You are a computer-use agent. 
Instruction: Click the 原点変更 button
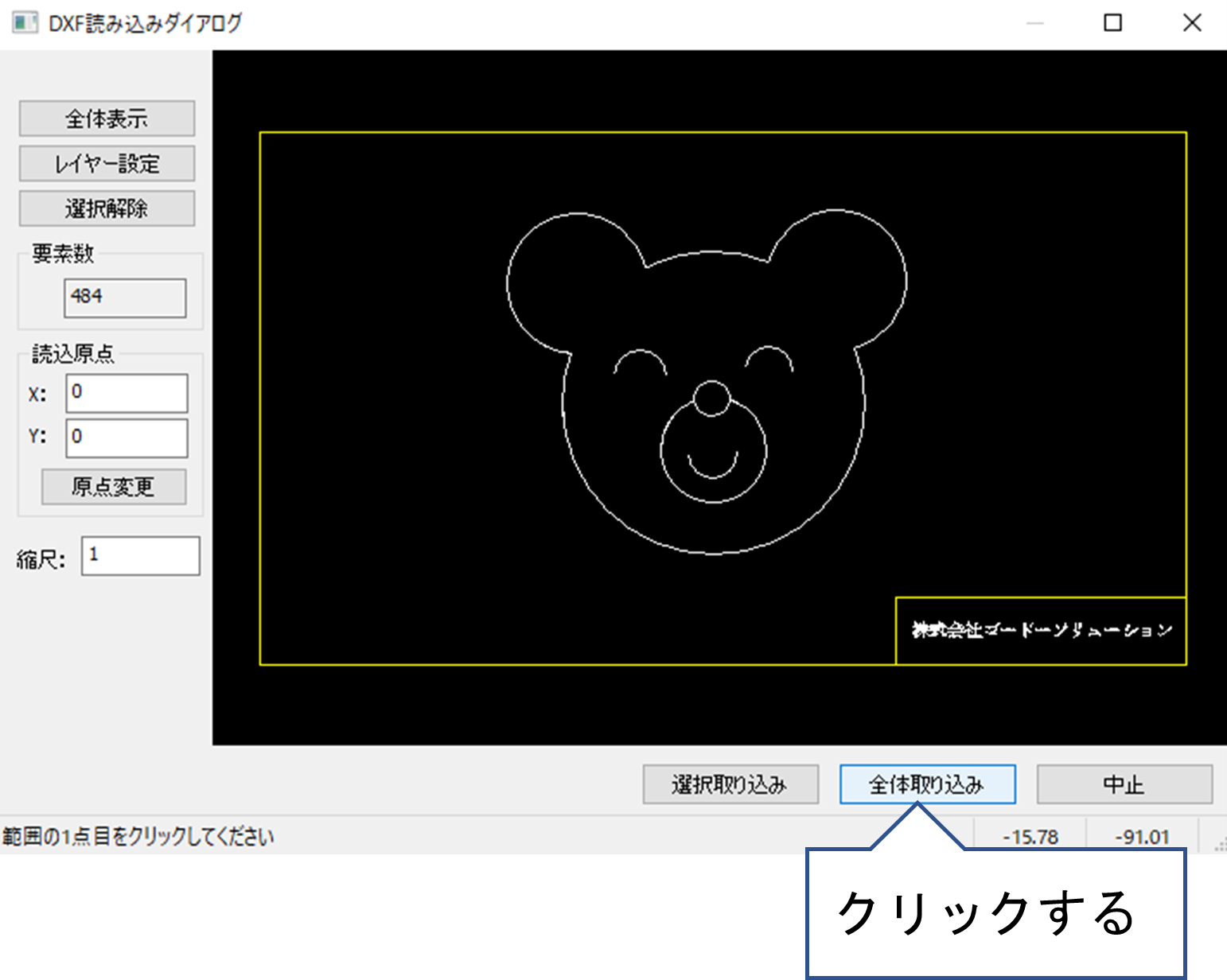coord(114,486)
